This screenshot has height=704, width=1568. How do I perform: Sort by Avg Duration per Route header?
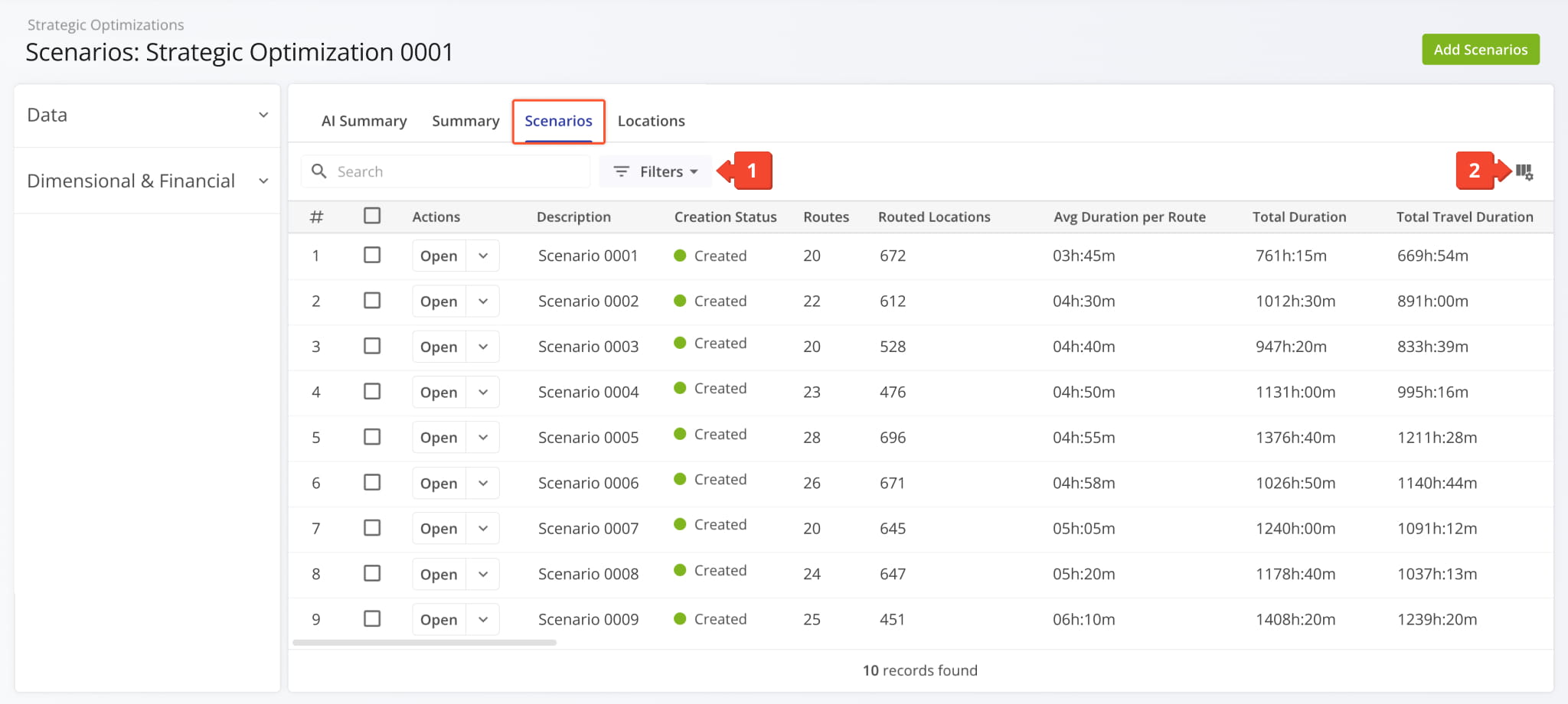click(1129, 217)
